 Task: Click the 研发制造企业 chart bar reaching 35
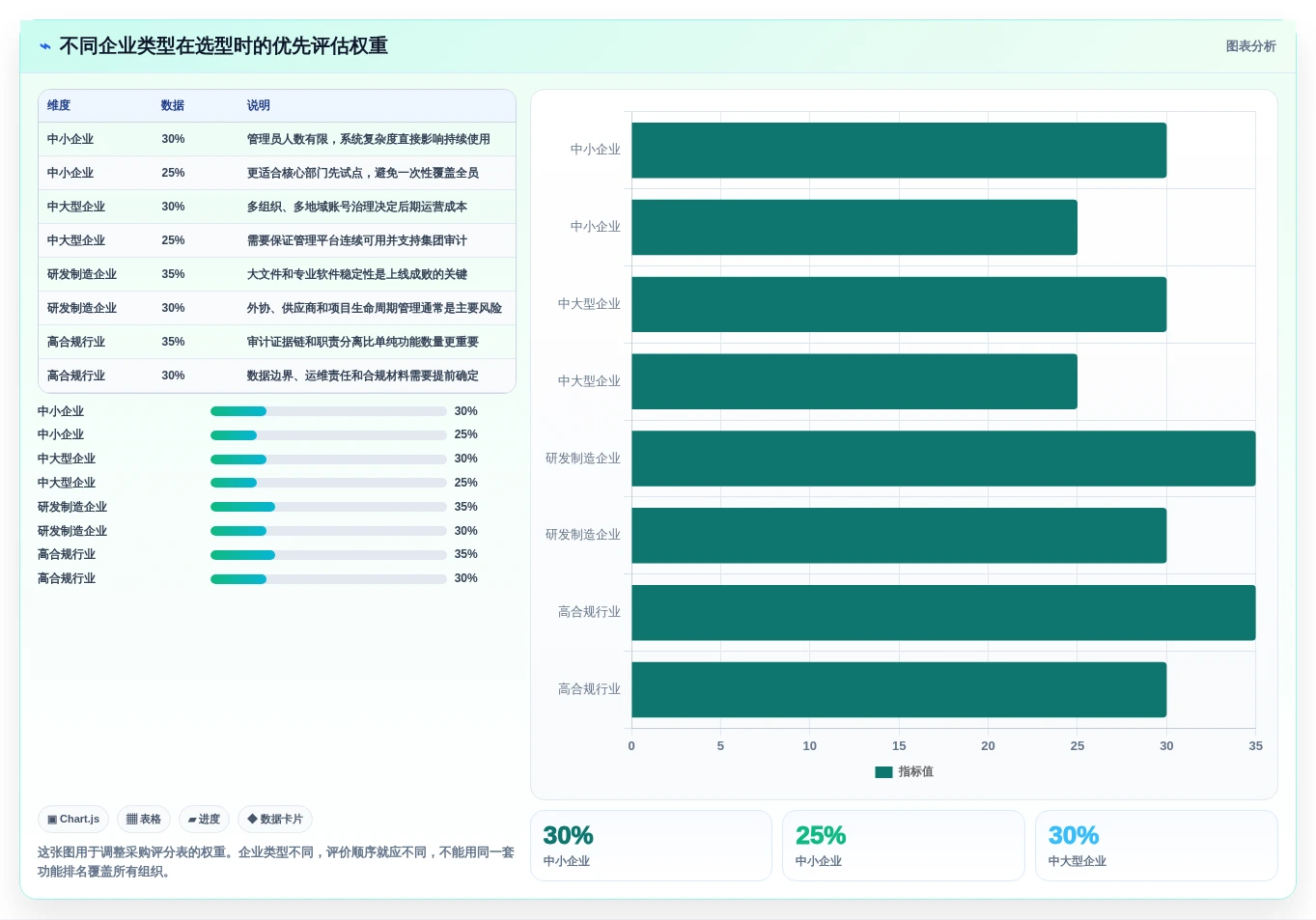[x=943, y=459]
